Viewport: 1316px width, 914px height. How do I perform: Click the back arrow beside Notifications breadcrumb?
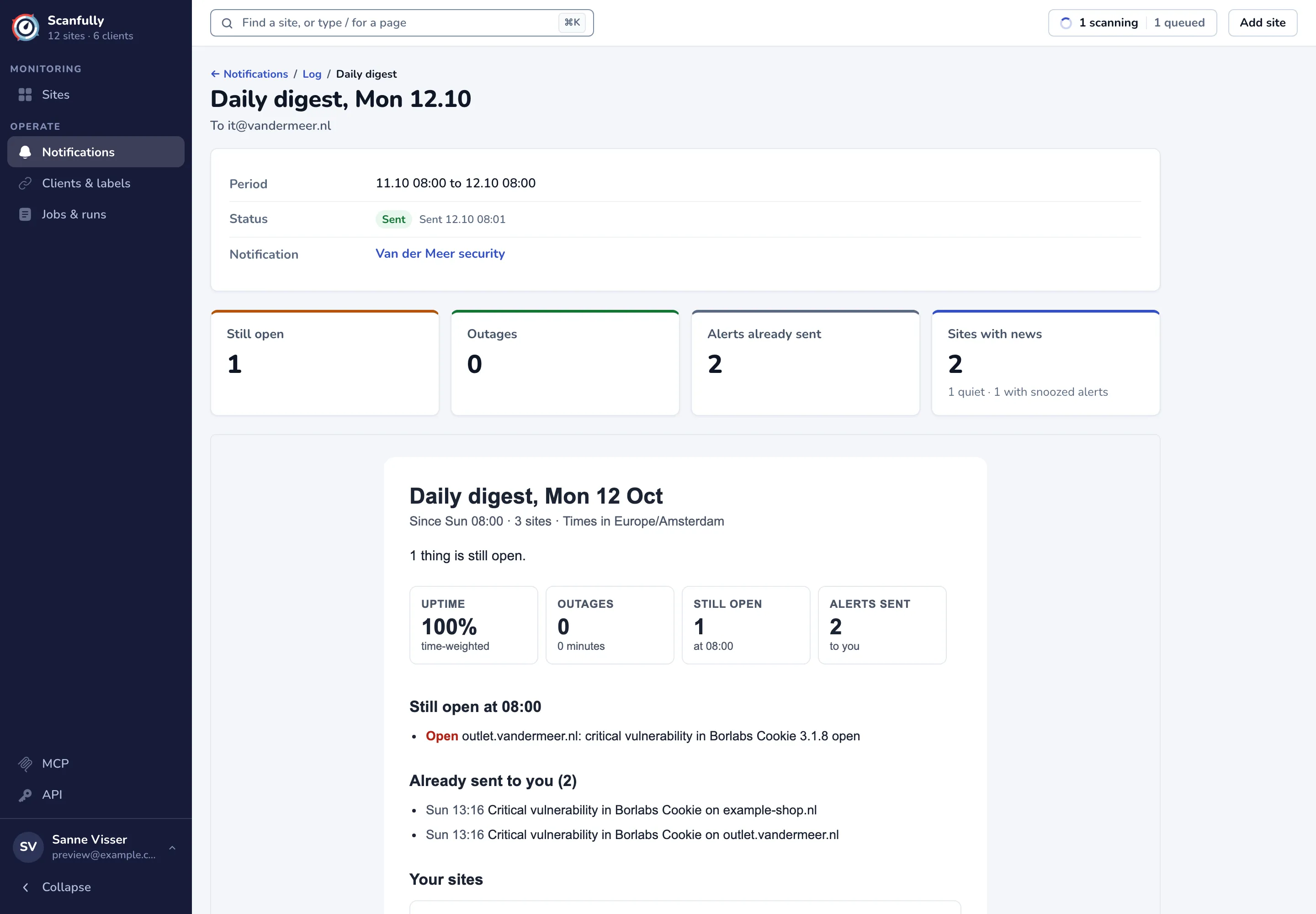[x=215, y=74]
